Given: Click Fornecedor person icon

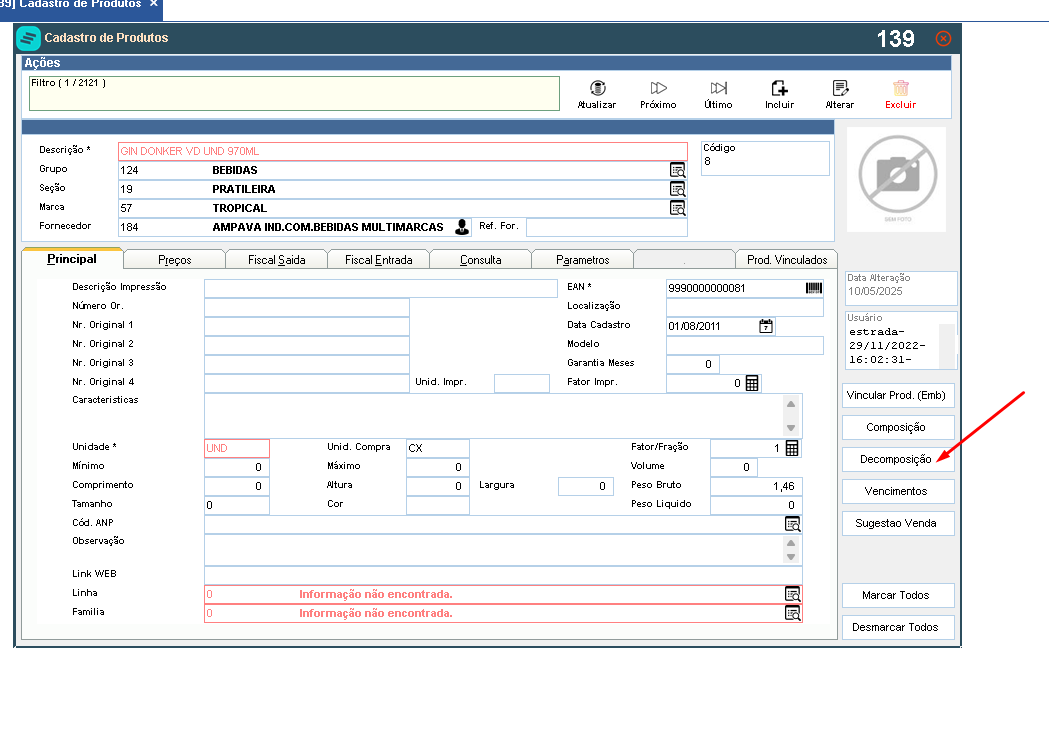Looking at the screenshot, I should point(462,227).
